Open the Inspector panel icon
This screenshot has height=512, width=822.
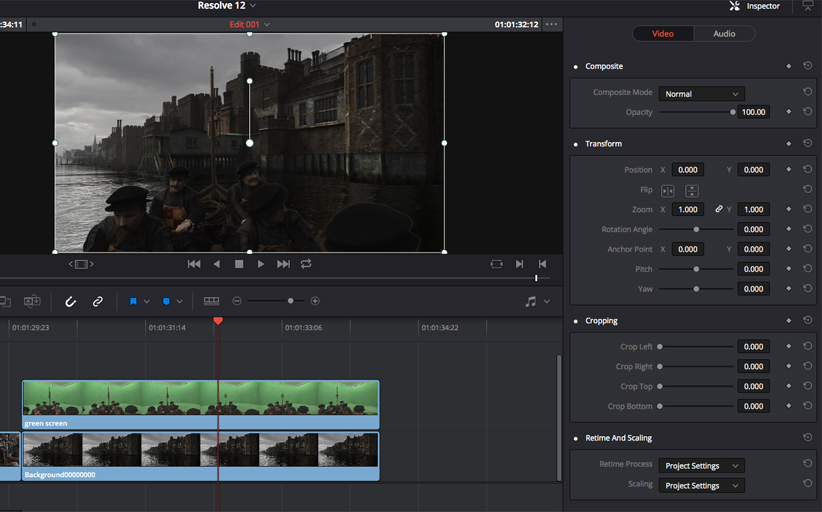[734, 6]
